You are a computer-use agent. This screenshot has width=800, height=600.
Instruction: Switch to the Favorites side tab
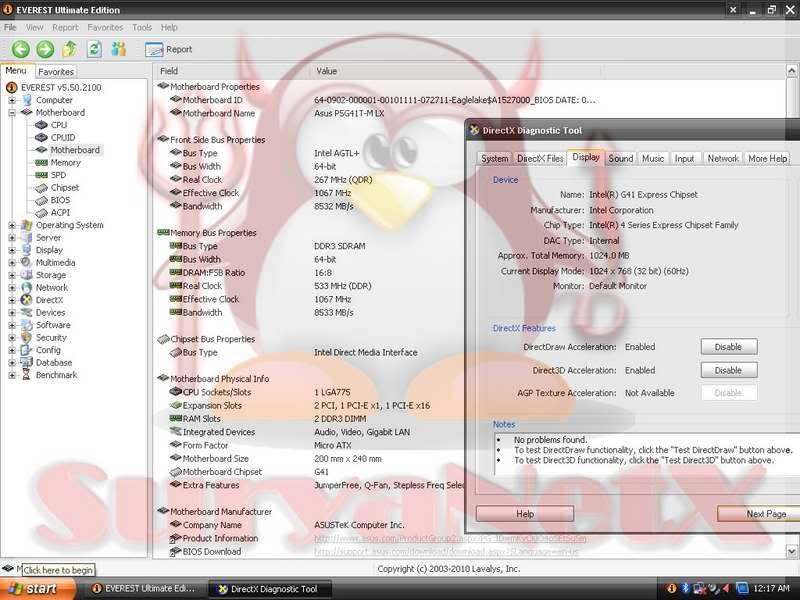click(x=56, y=72)
